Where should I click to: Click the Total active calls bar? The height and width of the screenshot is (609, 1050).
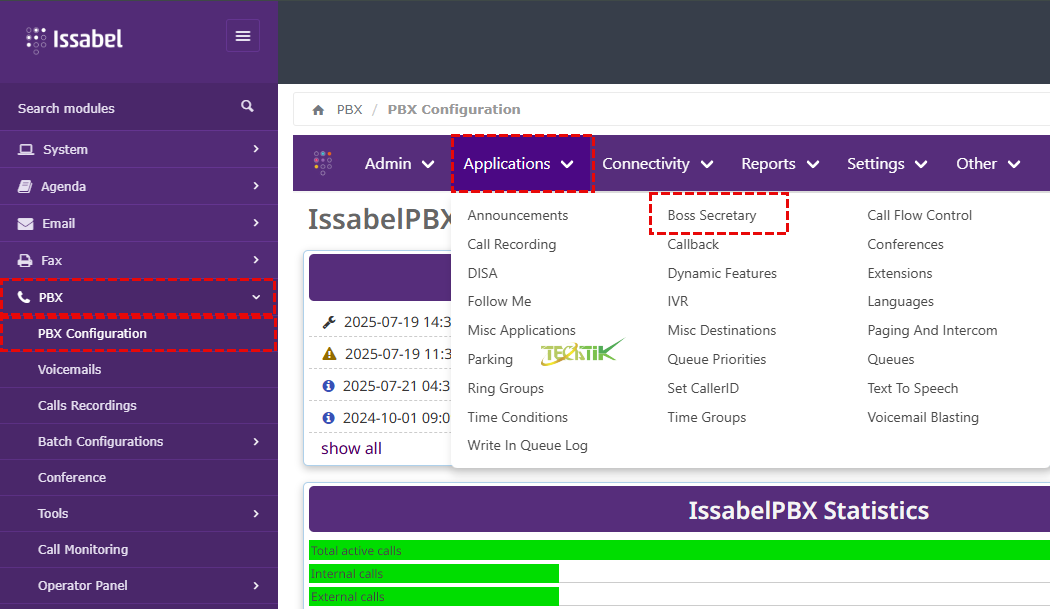pos(679,551)
